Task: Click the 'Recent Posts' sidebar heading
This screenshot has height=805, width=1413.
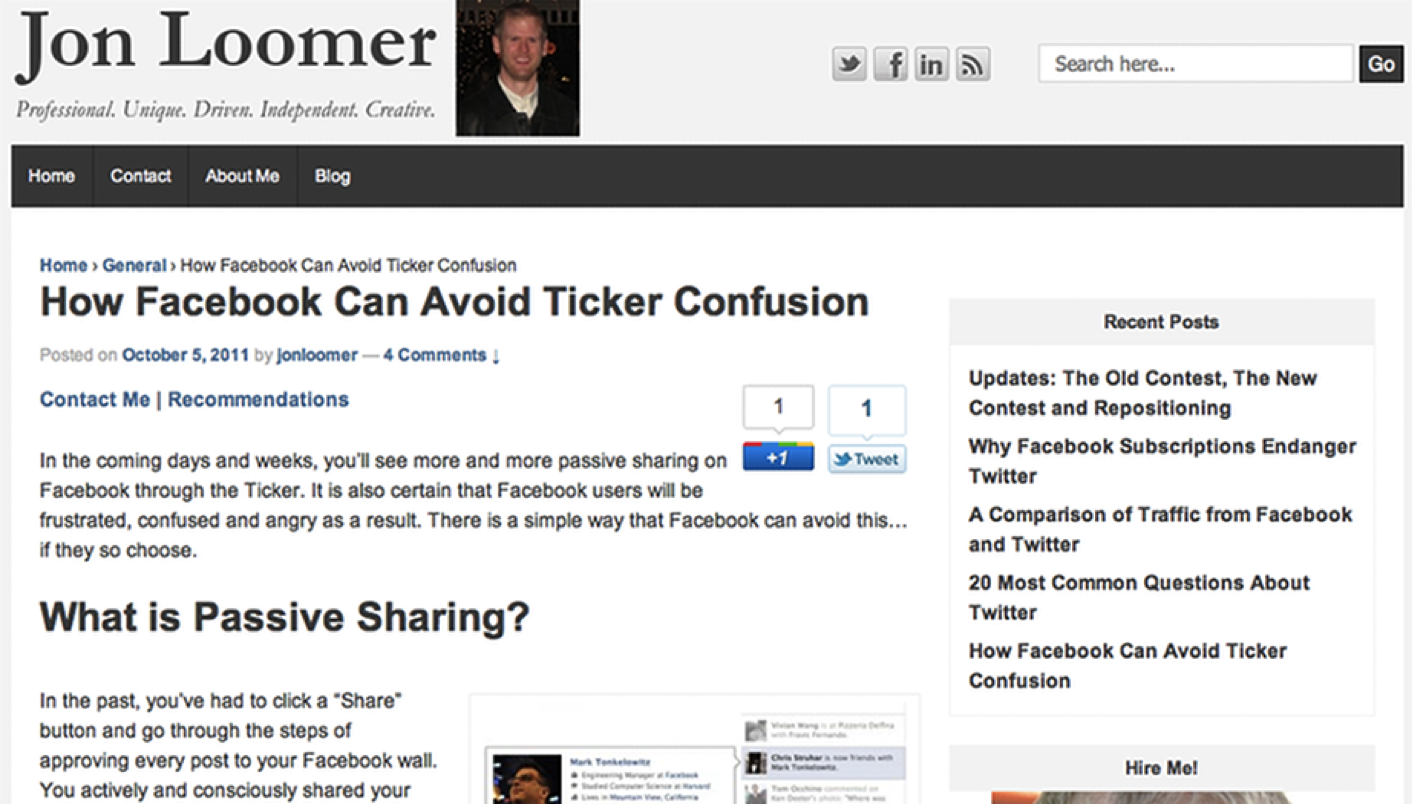Action: coord(1161,322)
